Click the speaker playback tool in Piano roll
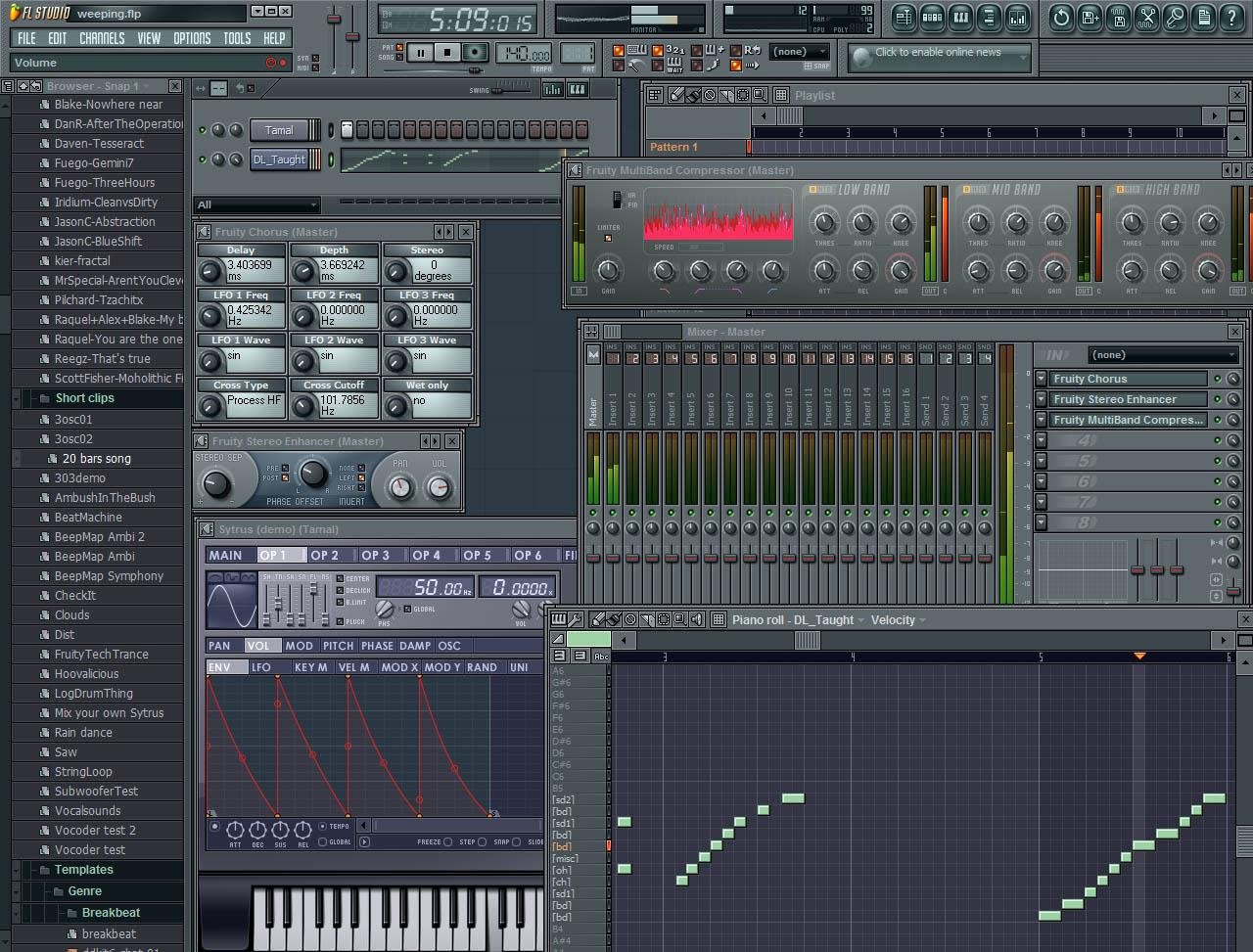Image resolution: width=1253 pixels, height=952 pixels. tap(696, 619)
